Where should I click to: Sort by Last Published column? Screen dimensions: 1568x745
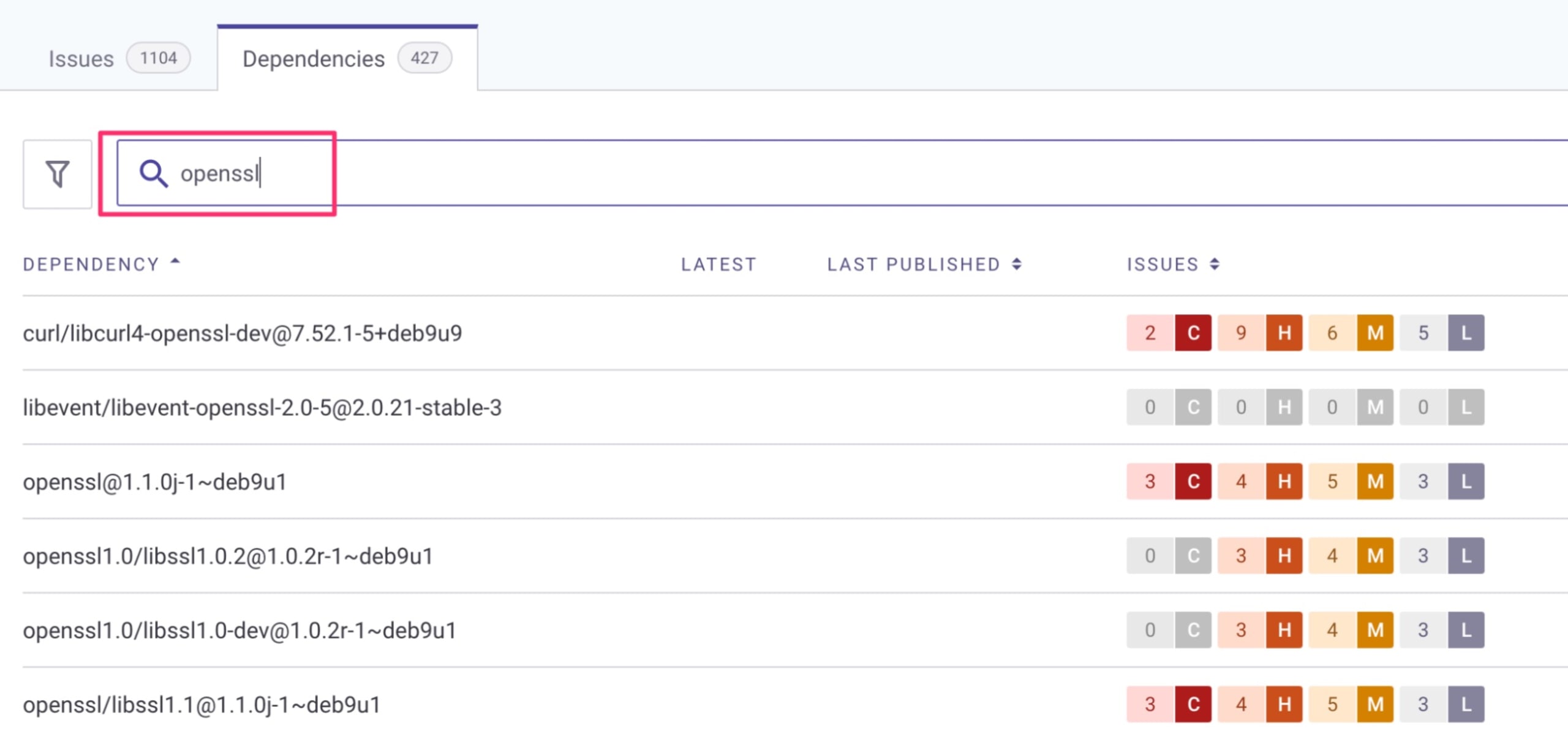924,264
